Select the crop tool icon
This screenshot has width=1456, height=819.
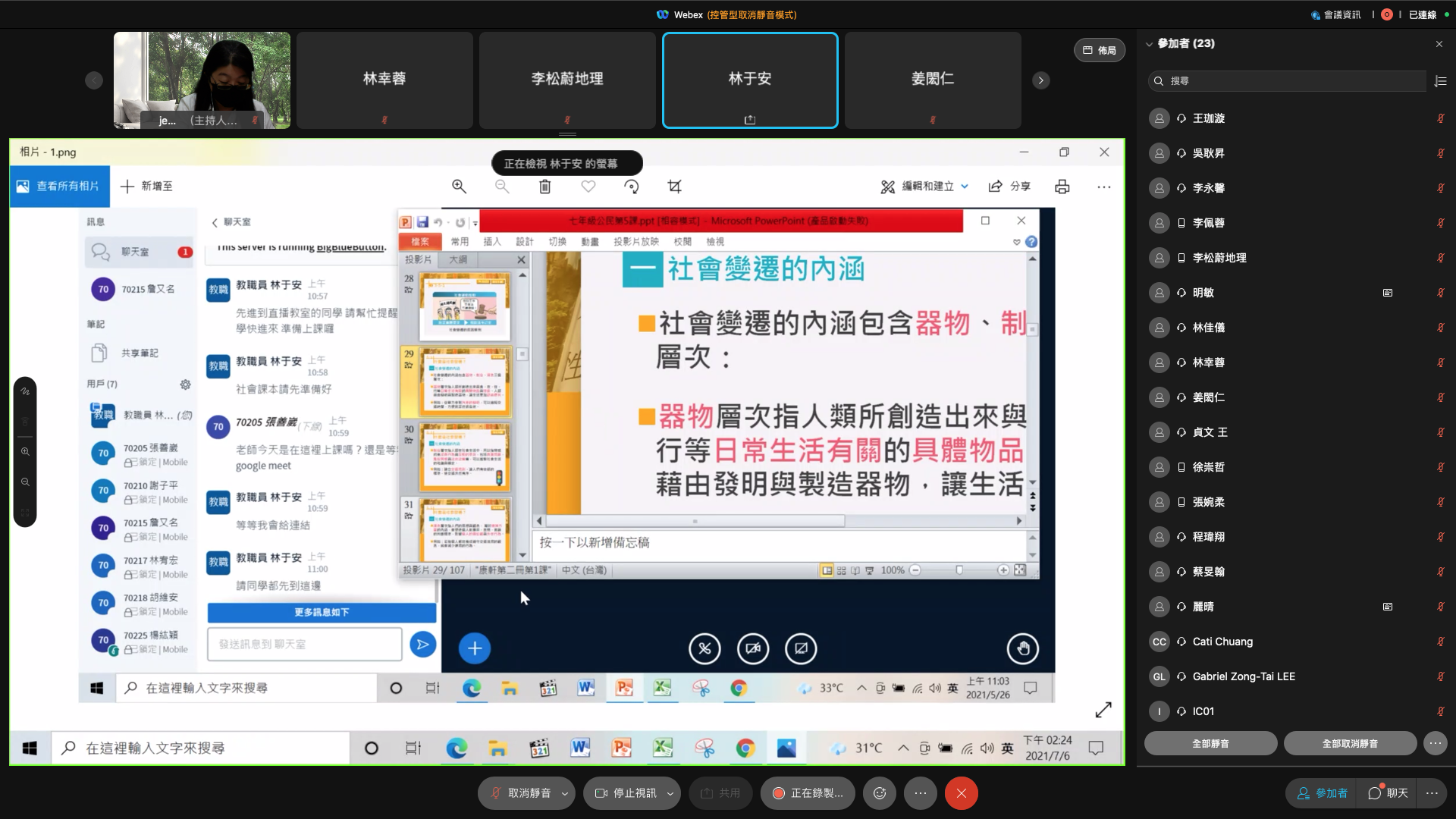[674, 187]
